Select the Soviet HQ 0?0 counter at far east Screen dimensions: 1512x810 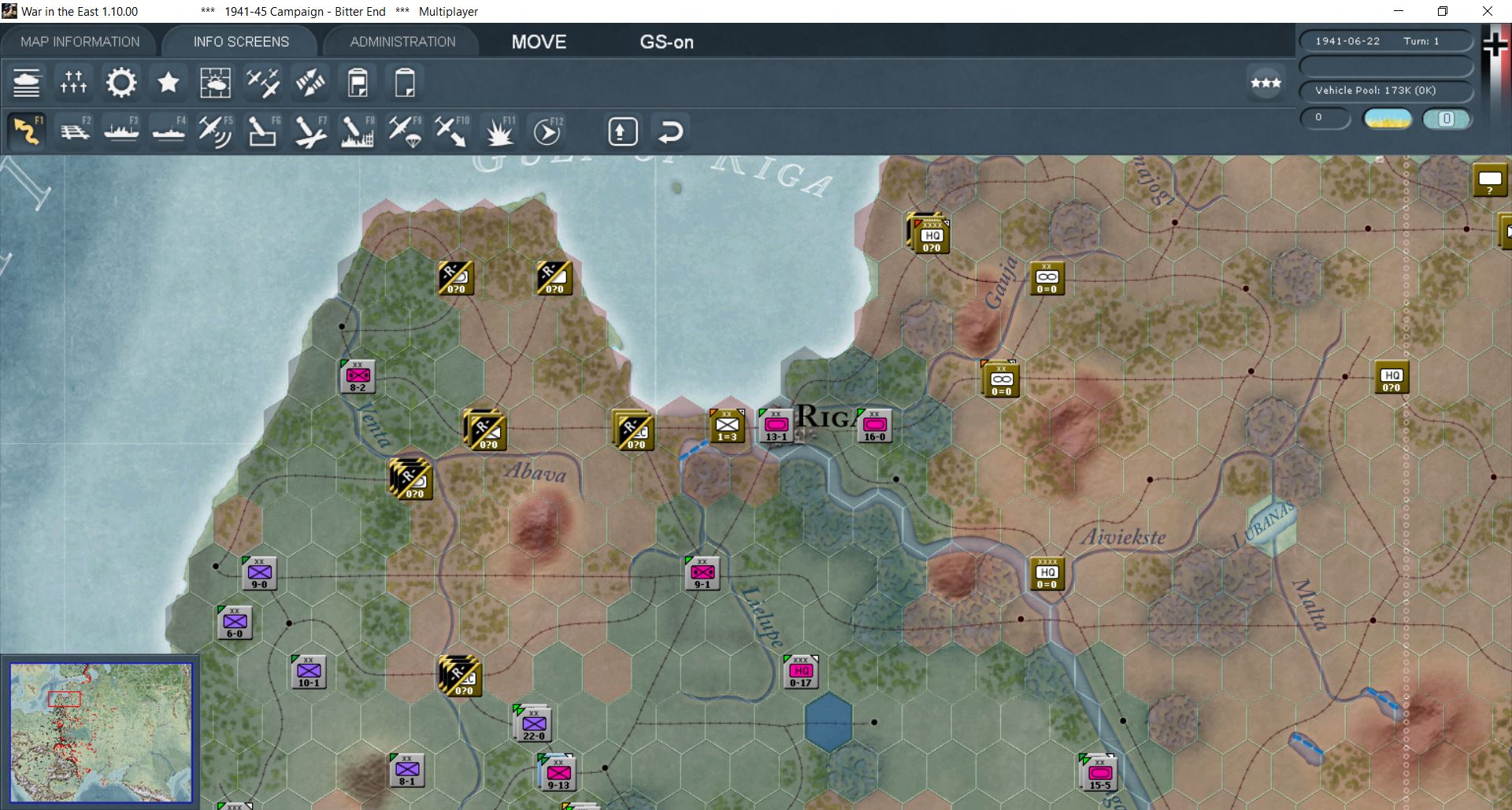point(1392,377)
